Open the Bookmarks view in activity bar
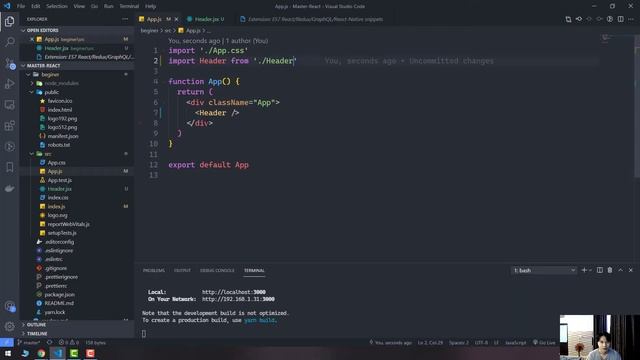Viewport: 640px width, 360px height. pyautogui.click(x=9, y=167)
